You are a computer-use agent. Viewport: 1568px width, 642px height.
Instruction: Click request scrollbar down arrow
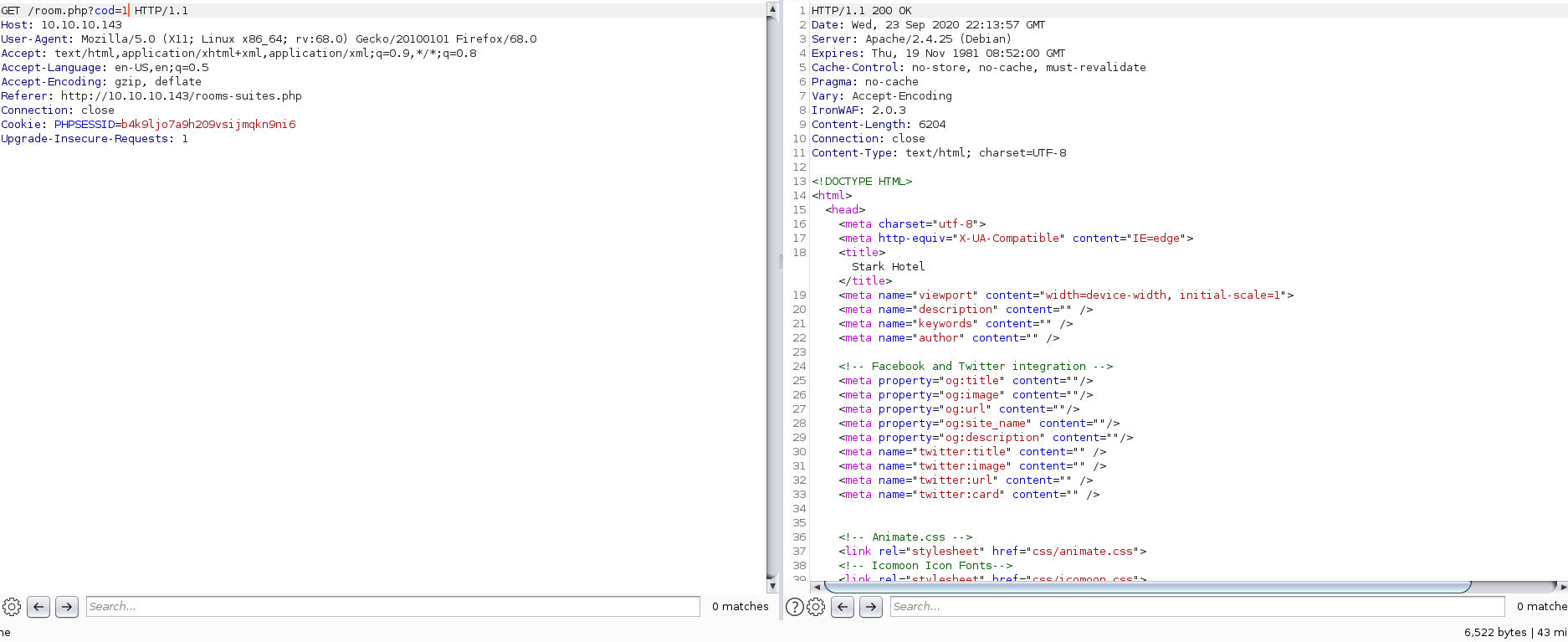[x=772, y=586]
